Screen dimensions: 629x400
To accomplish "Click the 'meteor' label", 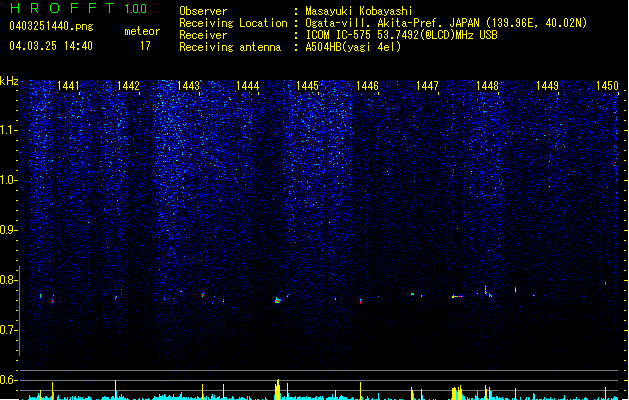I will tap(142, 31).
